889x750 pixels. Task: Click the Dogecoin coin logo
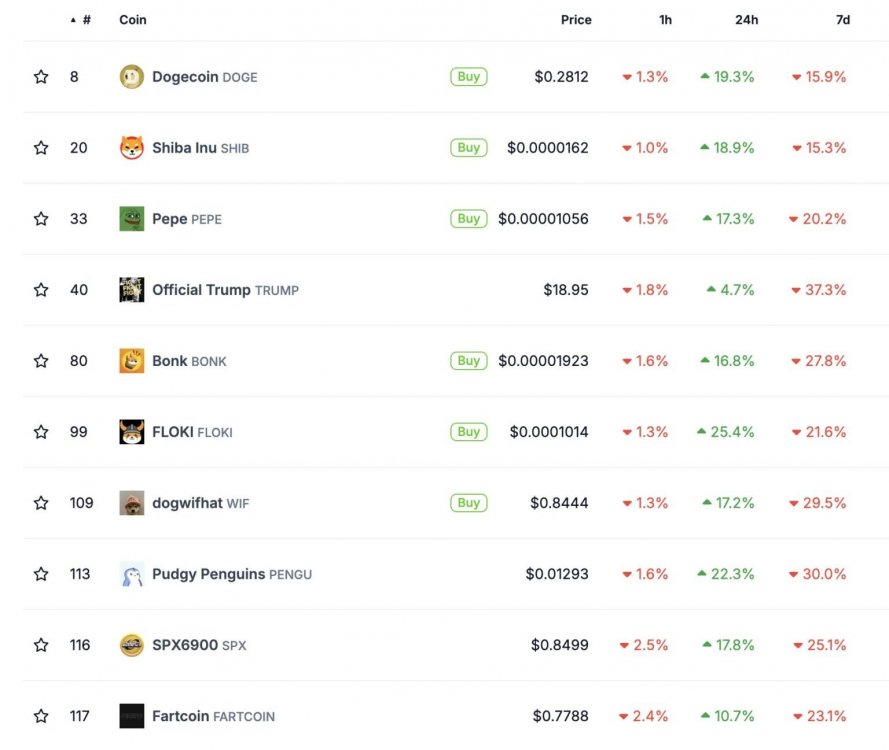coord(132,77)
